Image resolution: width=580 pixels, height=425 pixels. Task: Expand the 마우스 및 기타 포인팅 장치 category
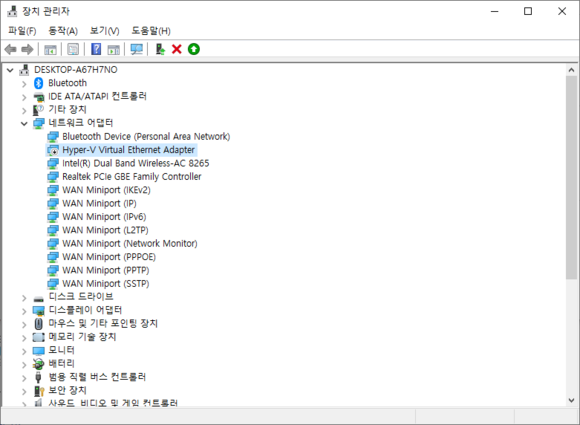click(24, 325)
